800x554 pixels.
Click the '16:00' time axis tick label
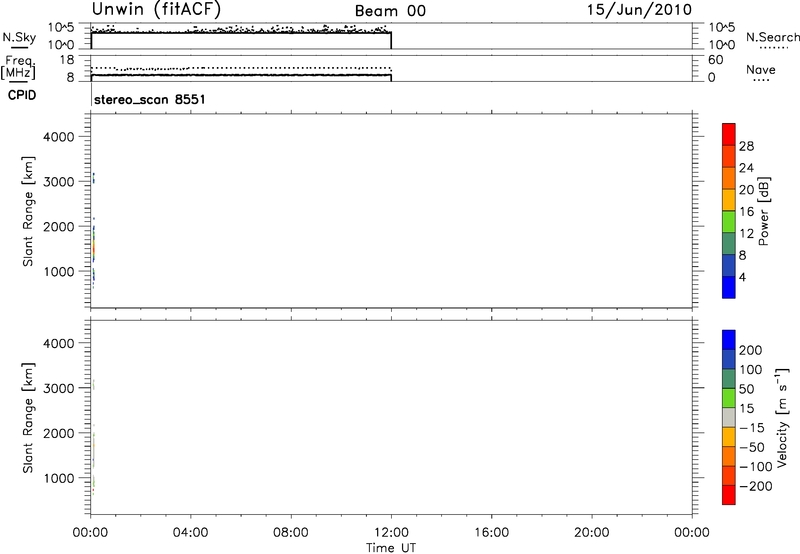(x=491, y=533)
